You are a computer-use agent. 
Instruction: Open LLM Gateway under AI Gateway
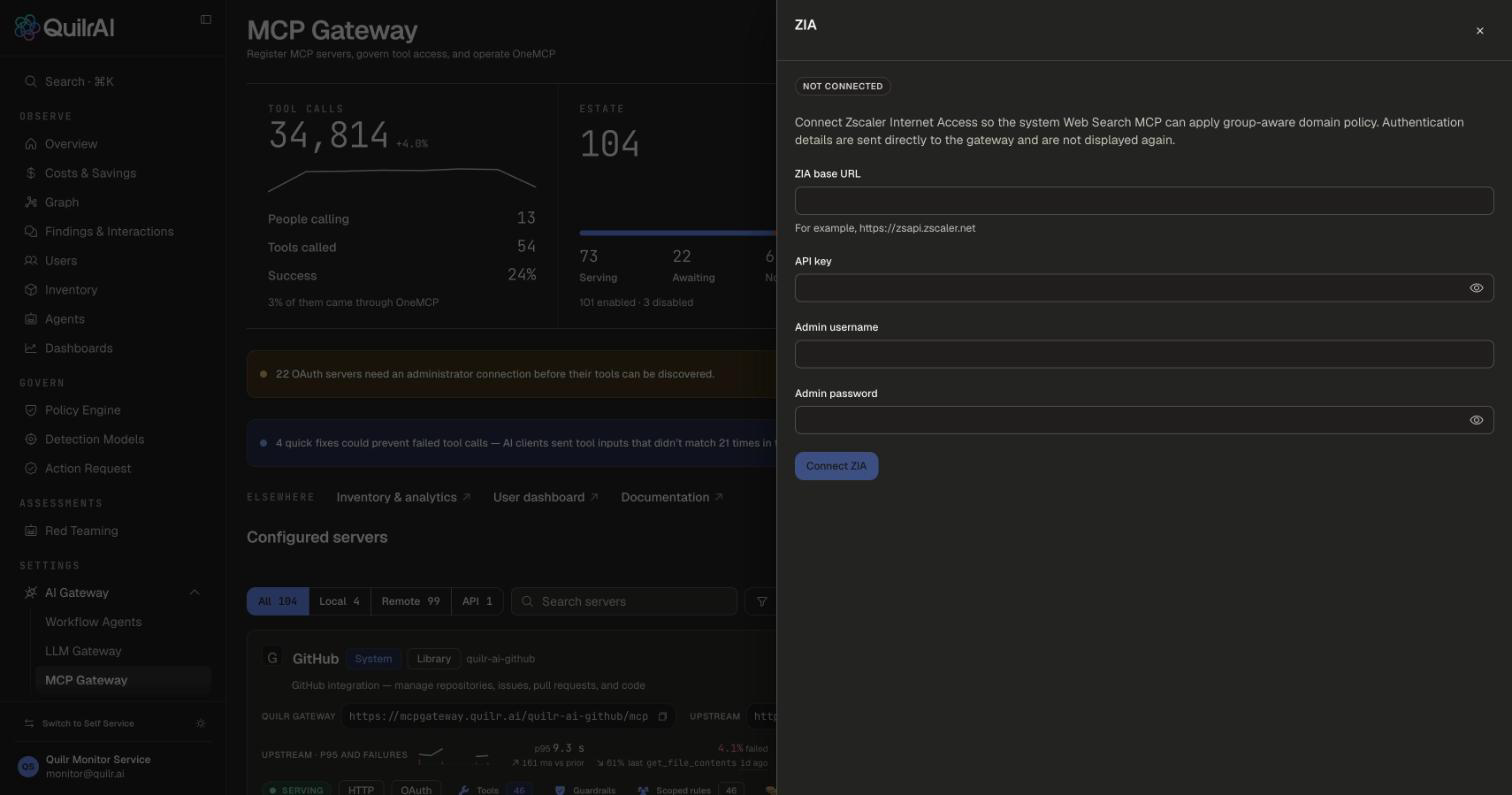pyautogui.click(x=83, y=651)
